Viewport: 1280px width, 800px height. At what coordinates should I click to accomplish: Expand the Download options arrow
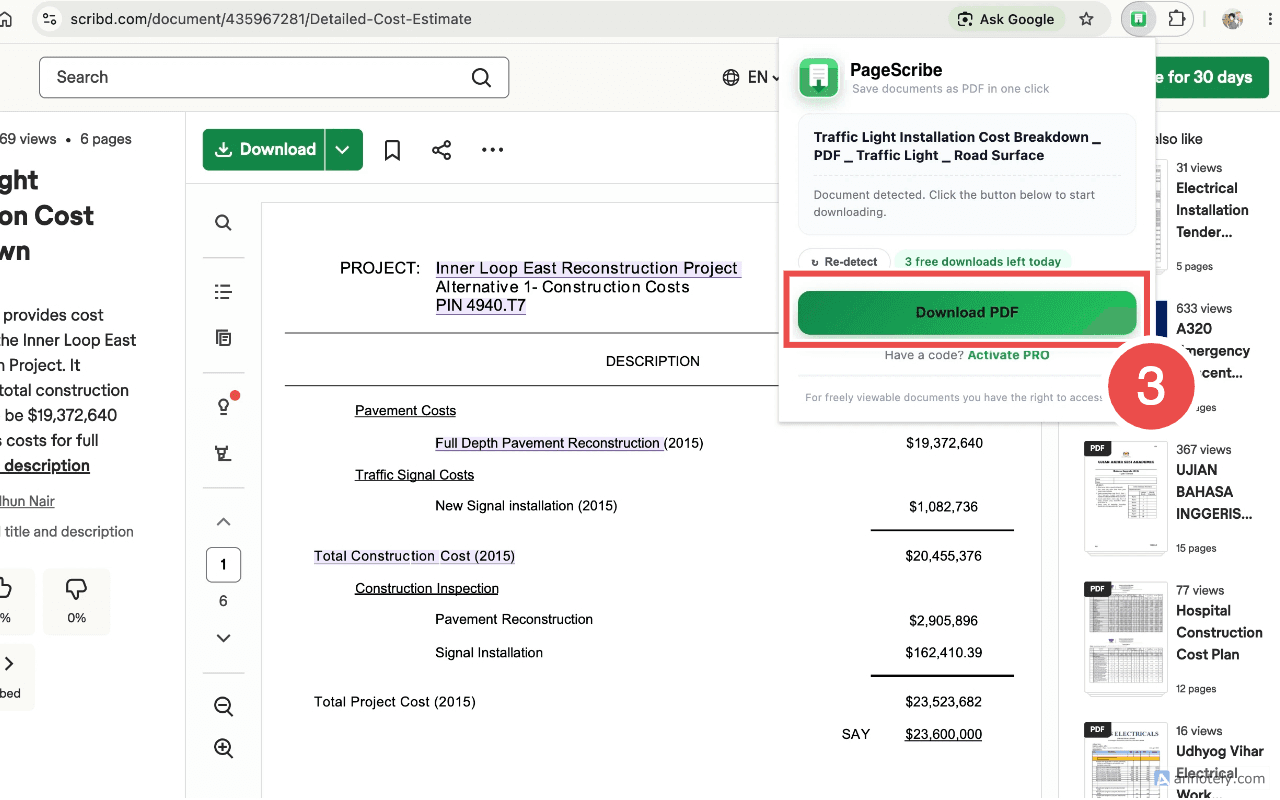click(x=343, y=150)
